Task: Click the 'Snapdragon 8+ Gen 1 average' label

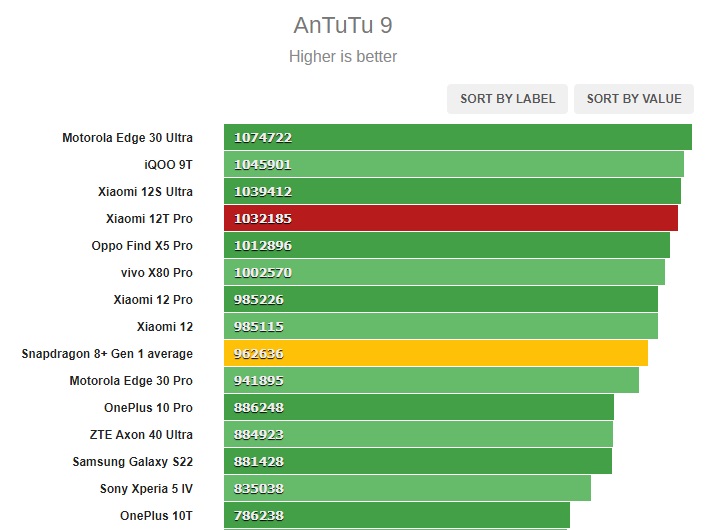Action: 107,354
